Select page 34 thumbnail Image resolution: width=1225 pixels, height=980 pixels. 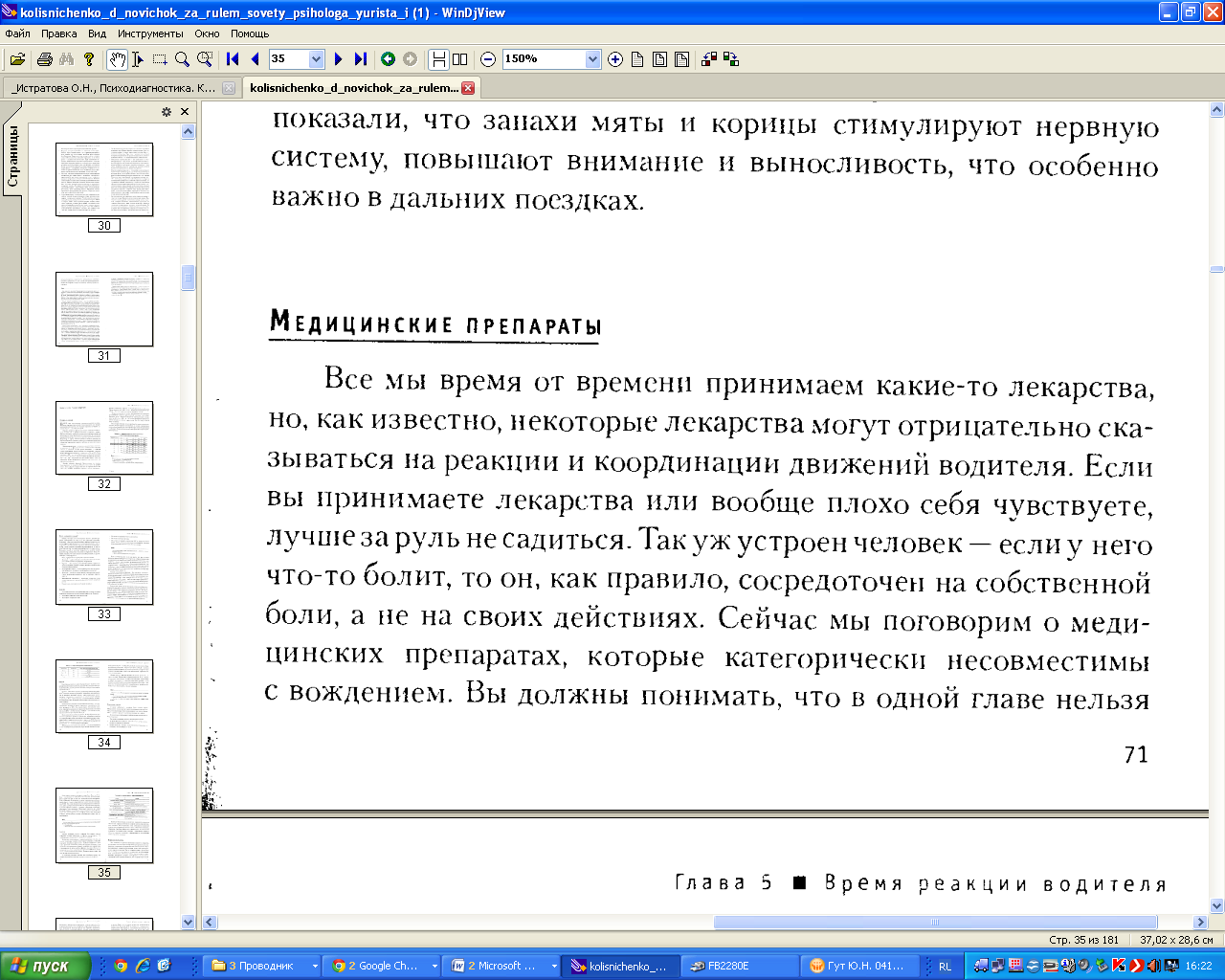[104, 696]
